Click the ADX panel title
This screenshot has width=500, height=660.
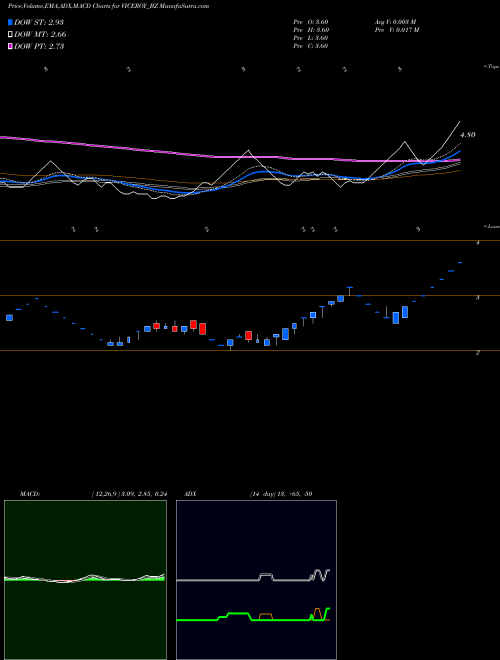[x=190, y=494]
